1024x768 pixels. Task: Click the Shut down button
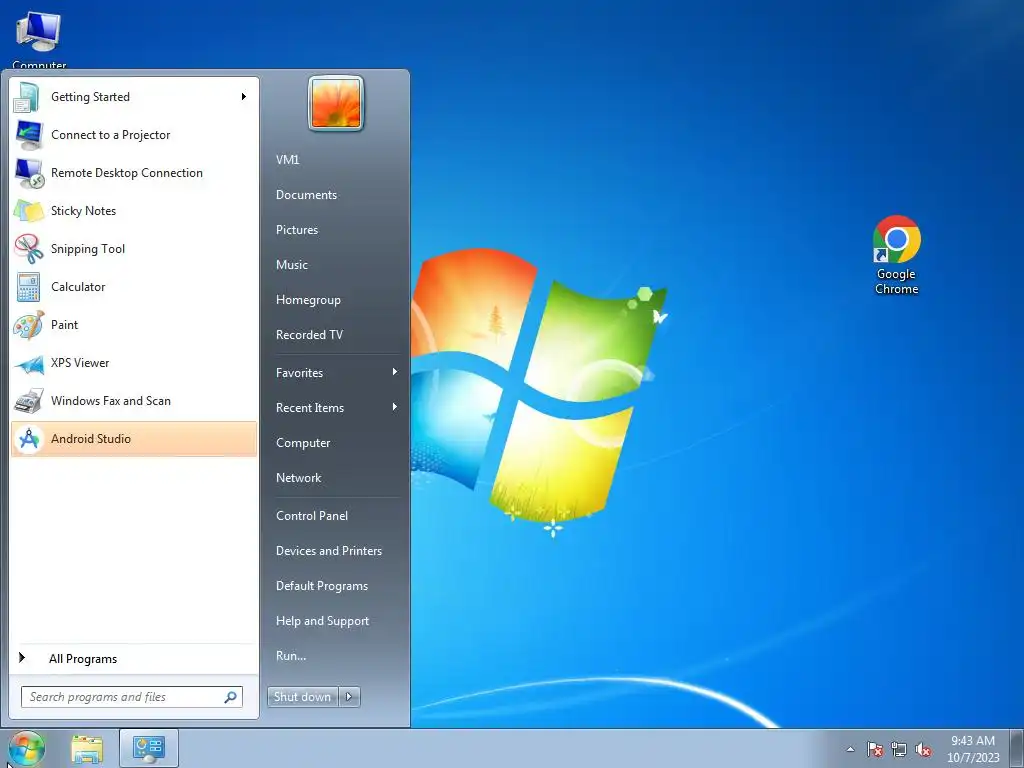click(303, 697)
